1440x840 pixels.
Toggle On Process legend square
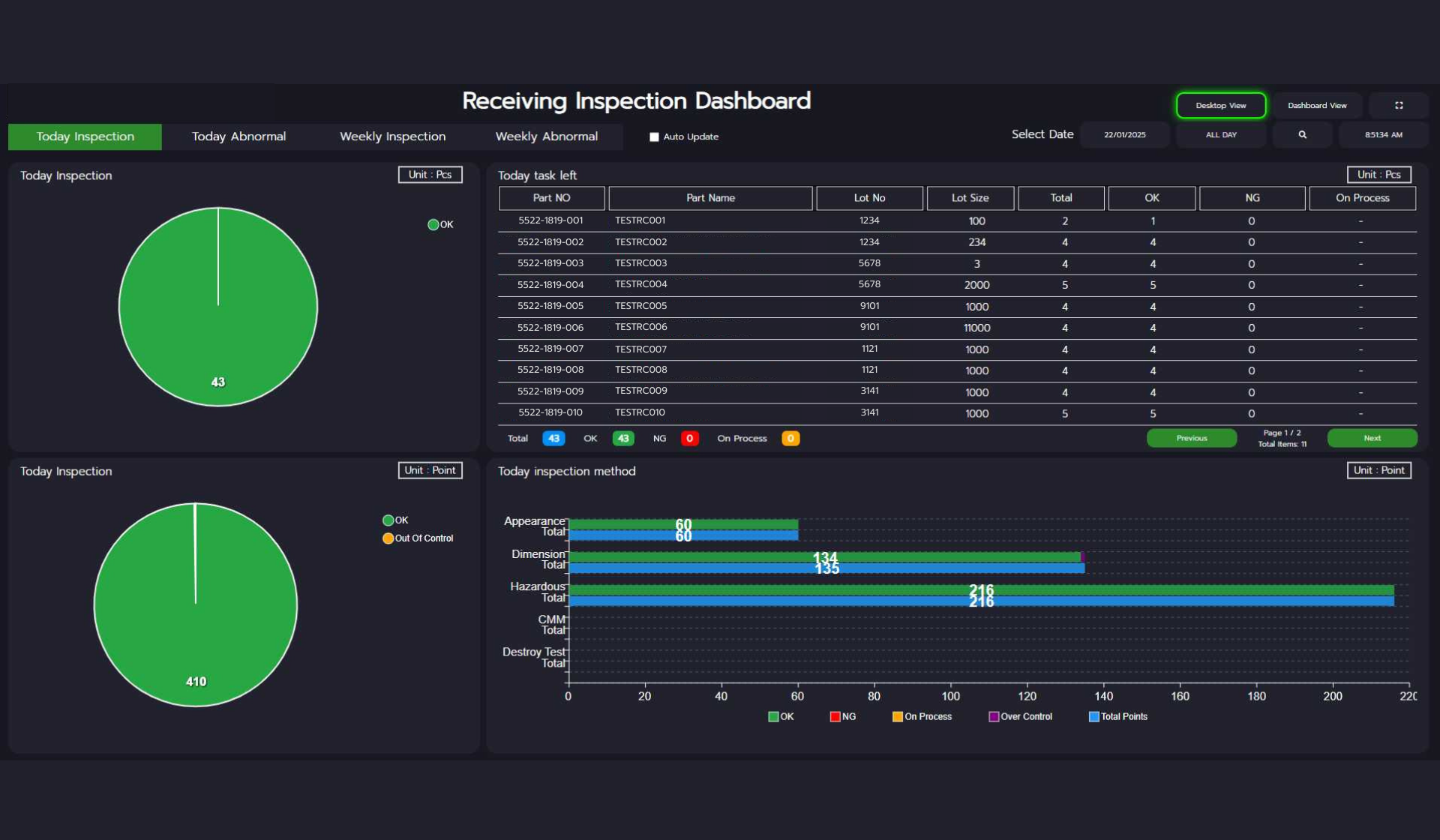click(897, 717)
